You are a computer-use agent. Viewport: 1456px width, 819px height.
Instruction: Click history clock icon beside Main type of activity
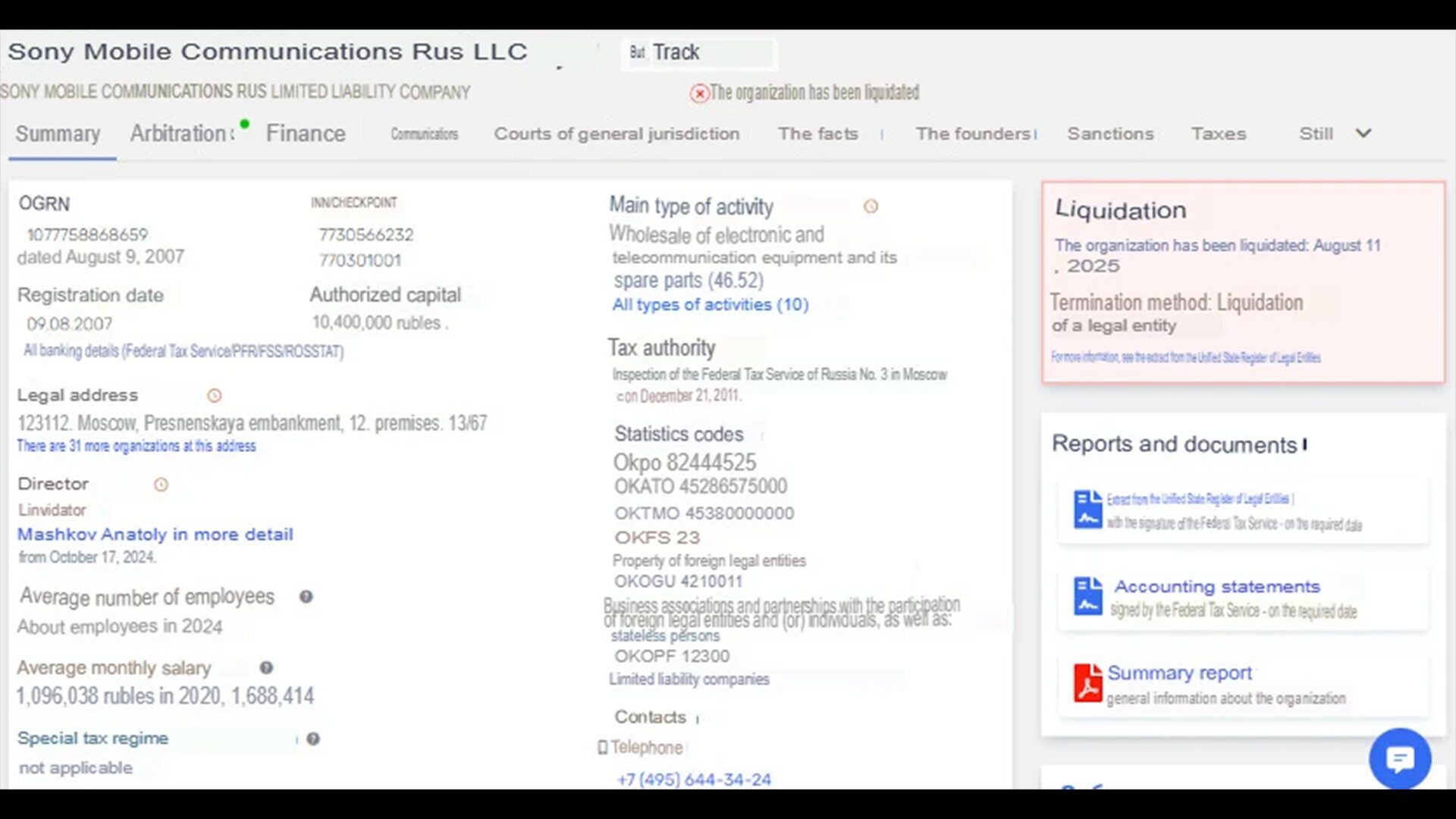click(871, 206)
